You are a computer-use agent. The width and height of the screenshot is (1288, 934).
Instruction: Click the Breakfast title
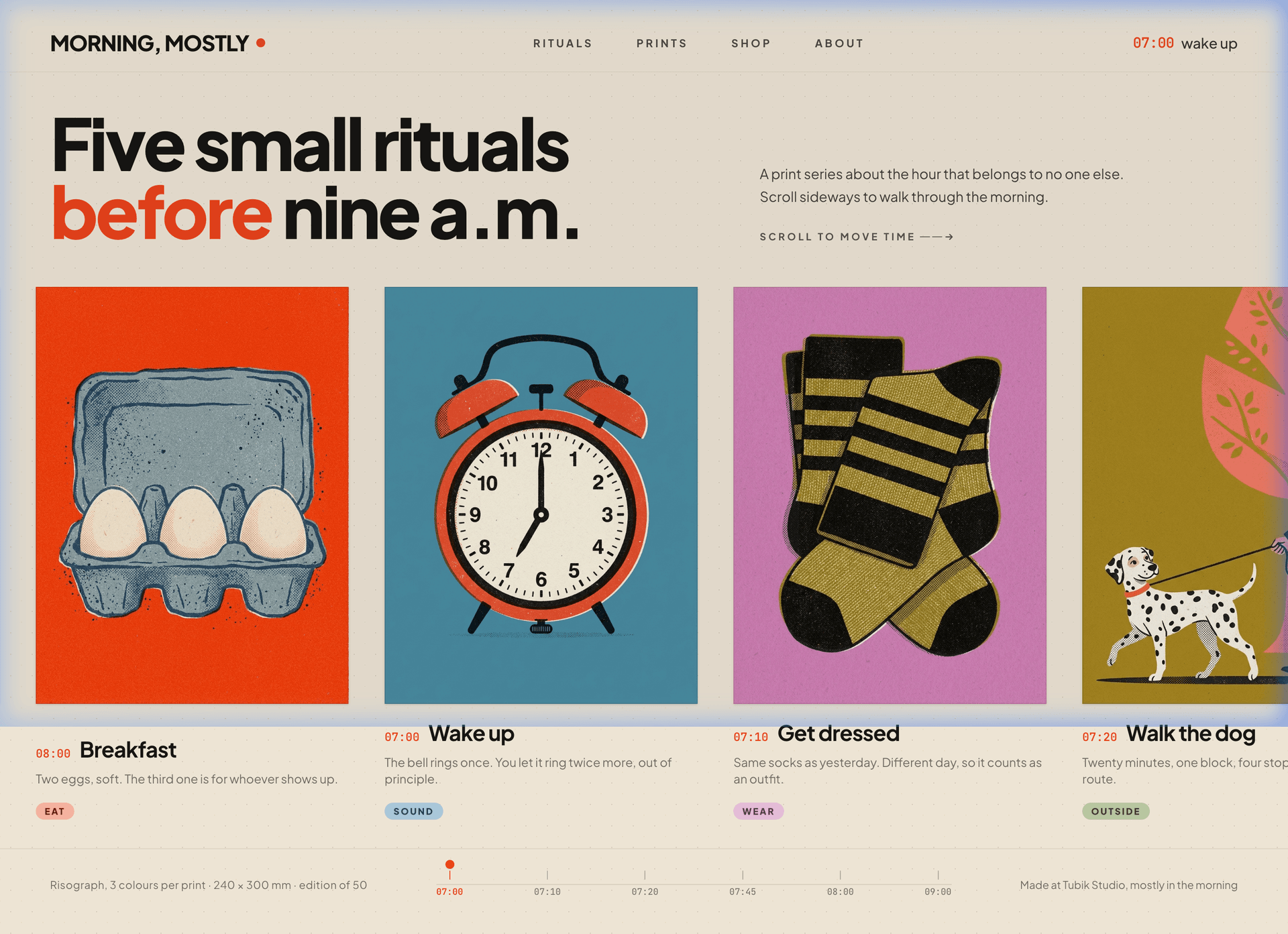click(x=128, y=750)
